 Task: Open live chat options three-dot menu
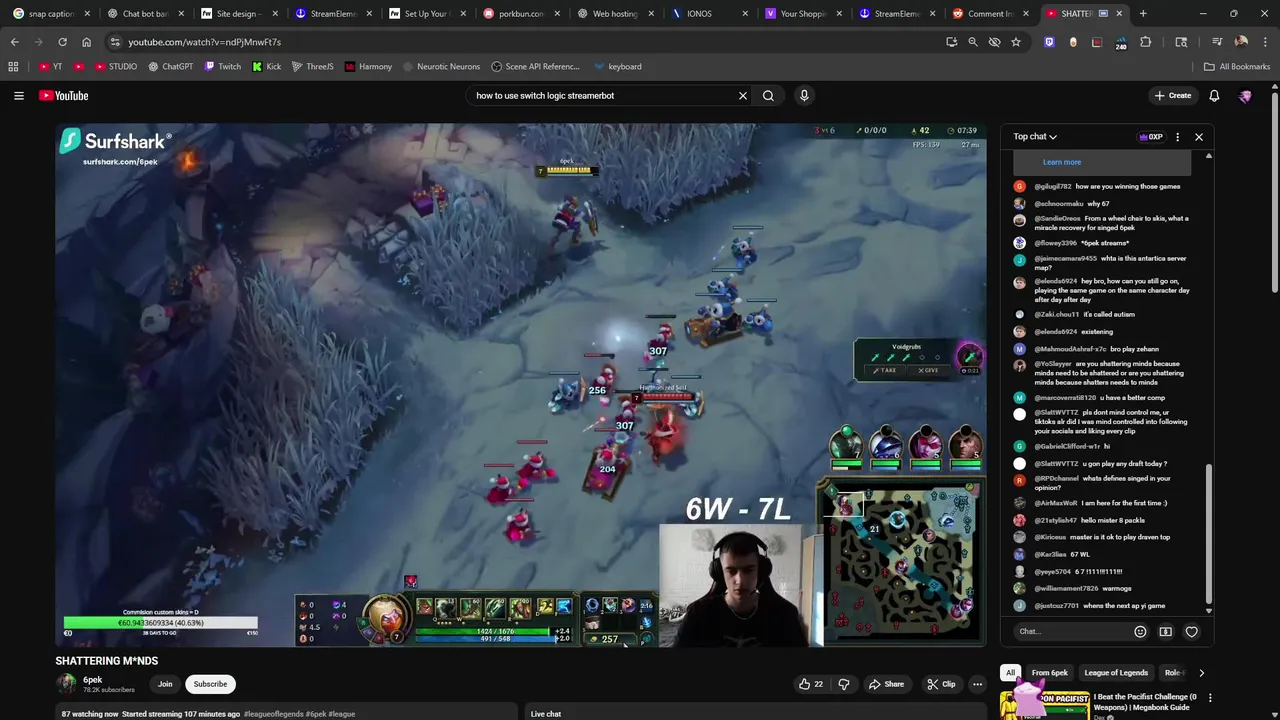coord(1177,137)
